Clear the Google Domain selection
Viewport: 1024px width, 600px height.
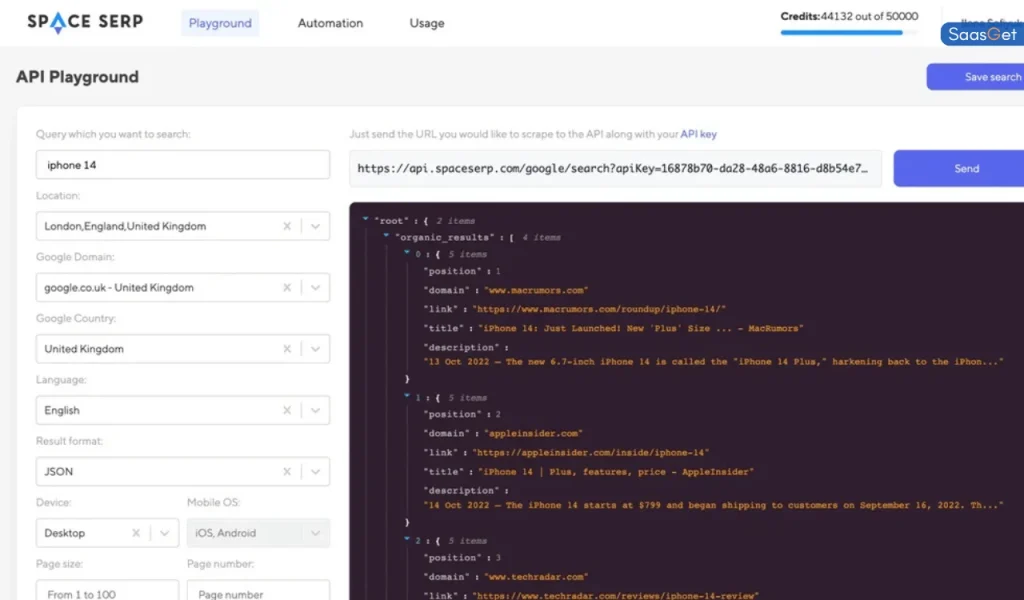point(287,287)
